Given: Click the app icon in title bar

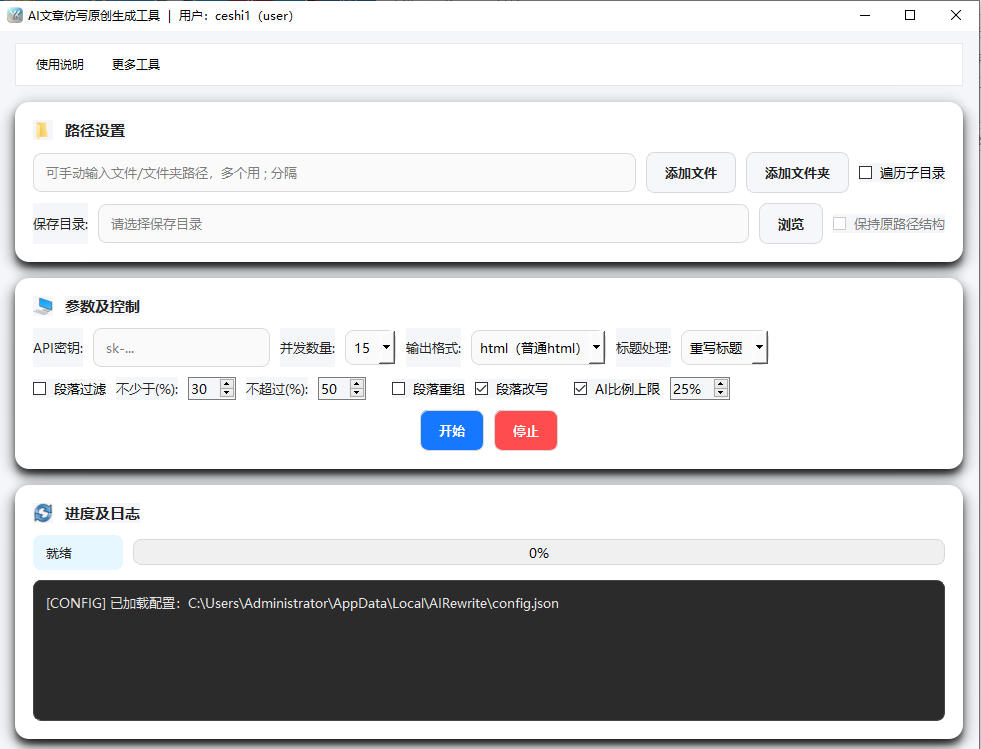Looking at the screenshot, I should coord(14,15).
